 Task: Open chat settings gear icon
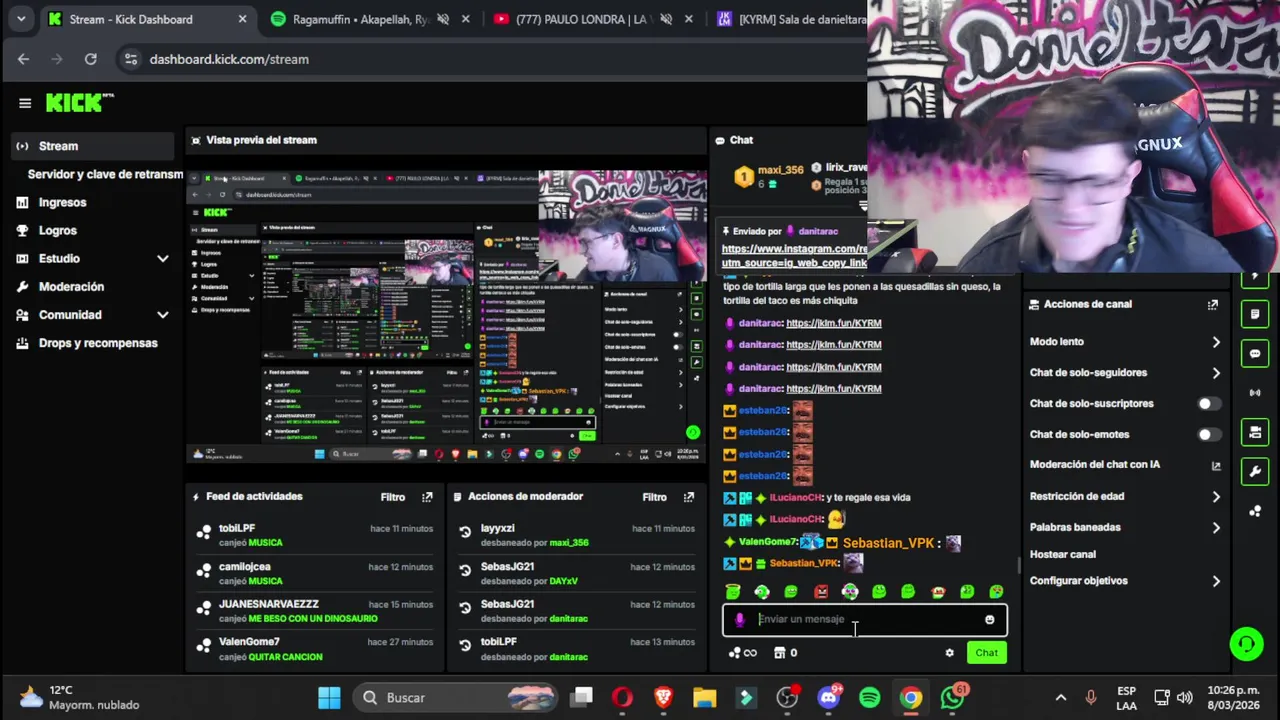point(949,653)
